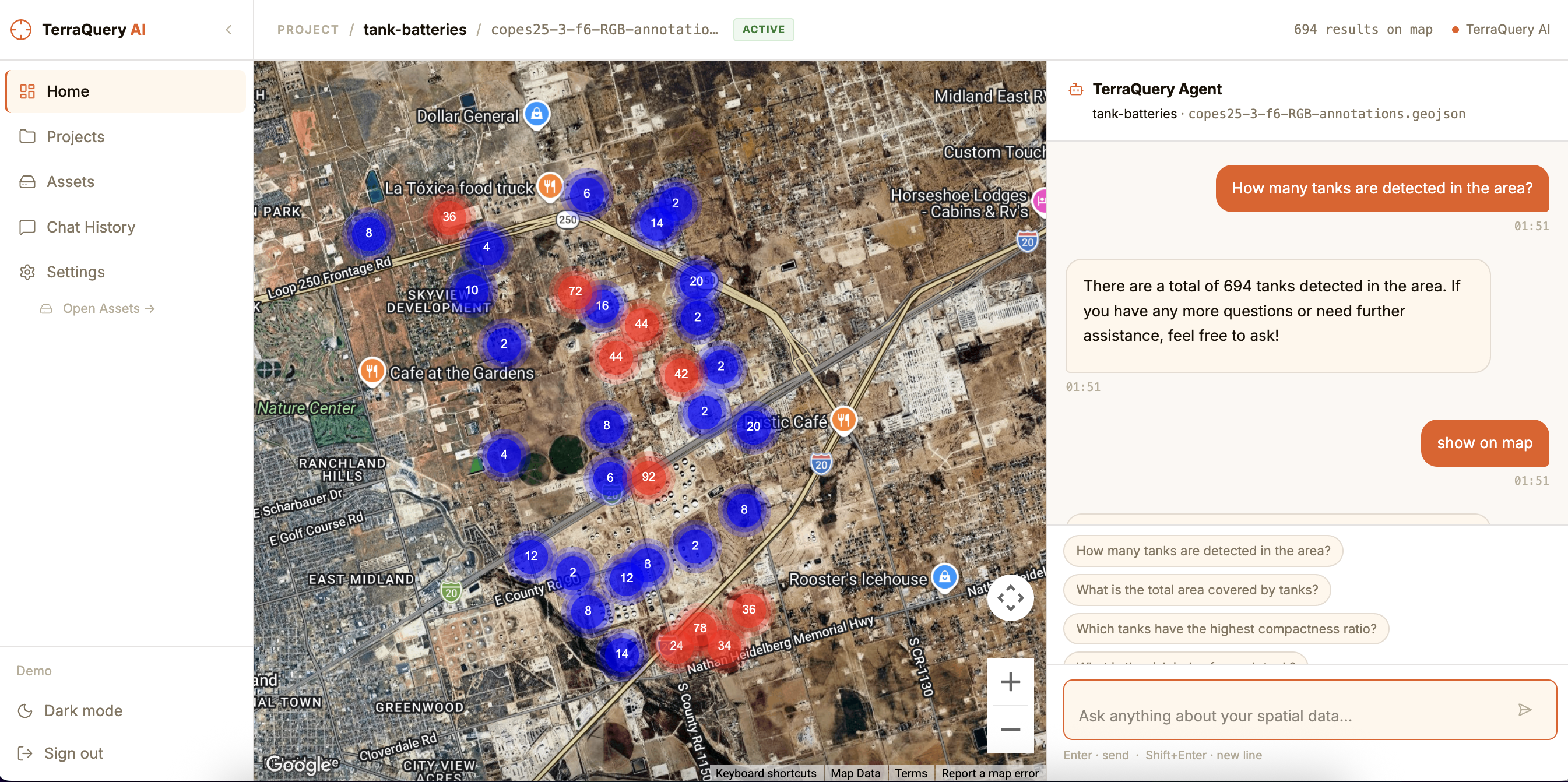The image size is (1568, 782).
Task: Click the Projects folder icon
Action: point(27,136)
